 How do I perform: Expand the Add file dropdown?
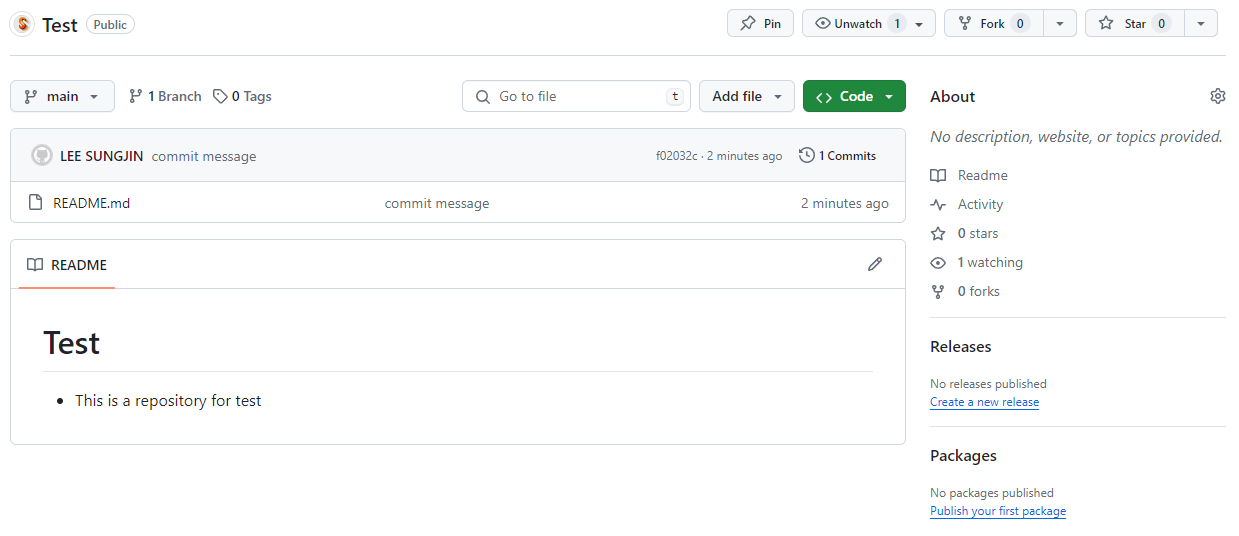pos(747,96)
